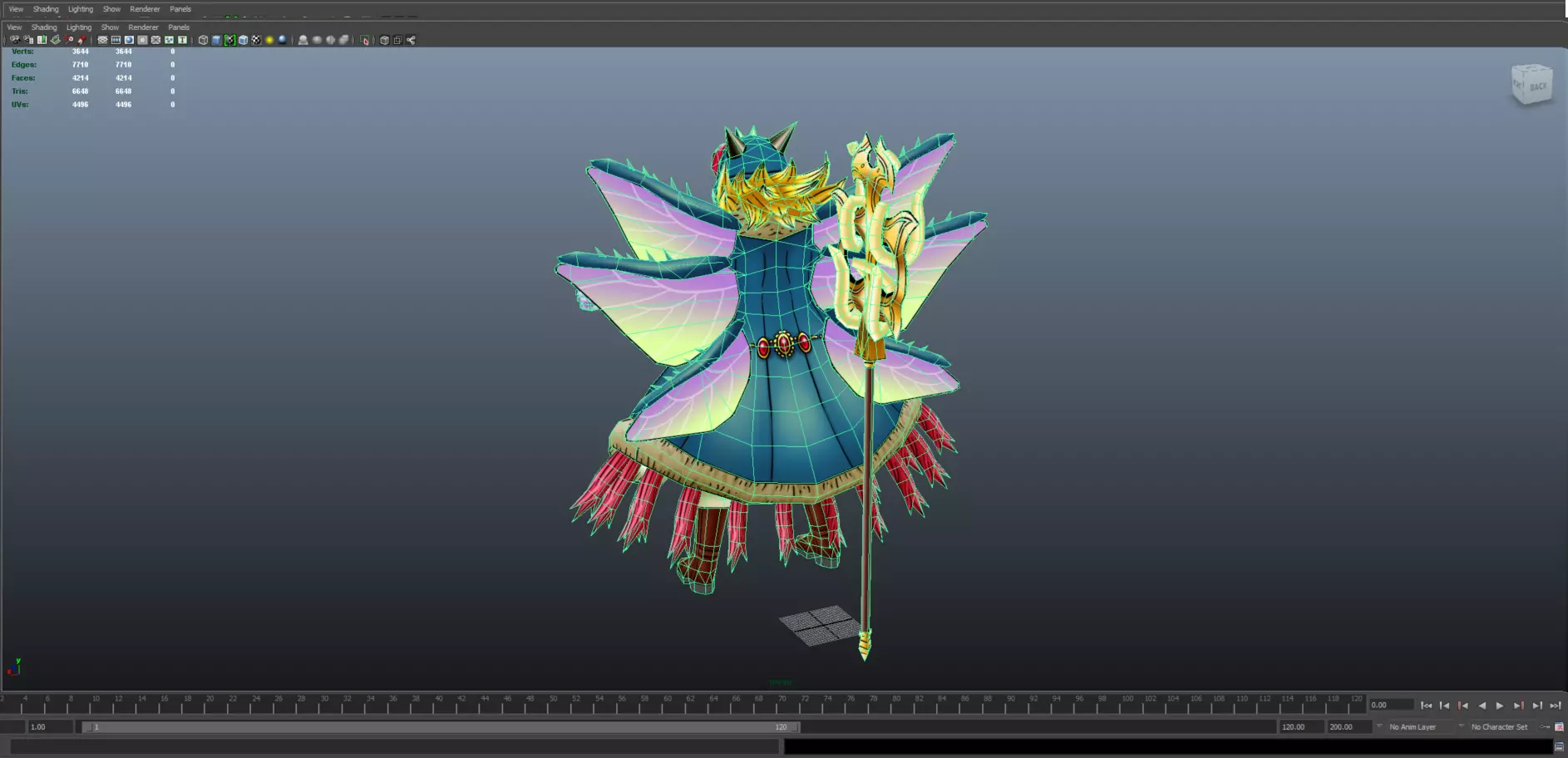
Task: Click the X-Ray Joints icon
Action: [x=411, y=40]
